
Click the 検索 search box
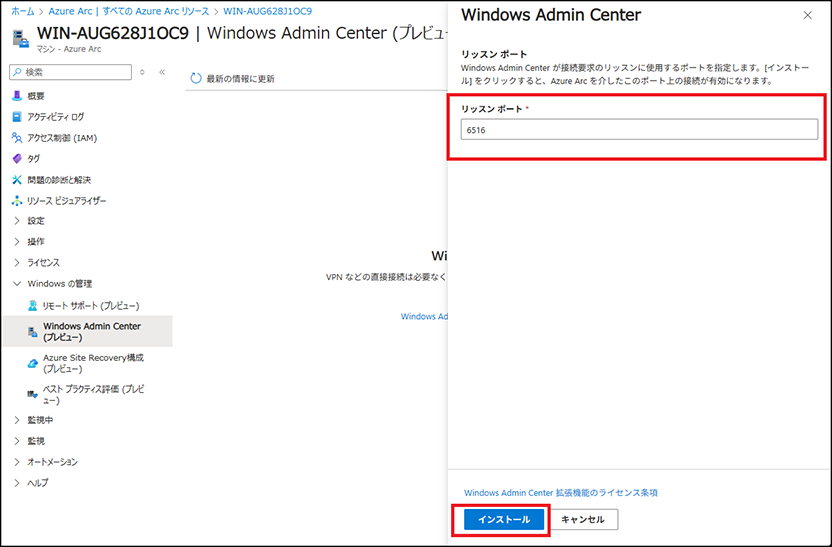click(x=71, y=72)
